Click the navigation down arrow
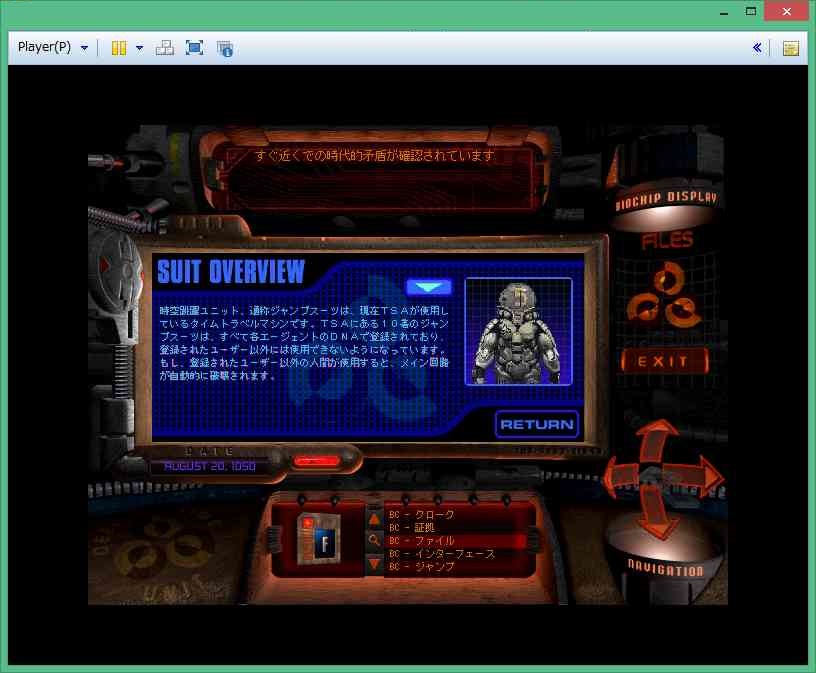 pyautogui.click(x=658, y=512)
